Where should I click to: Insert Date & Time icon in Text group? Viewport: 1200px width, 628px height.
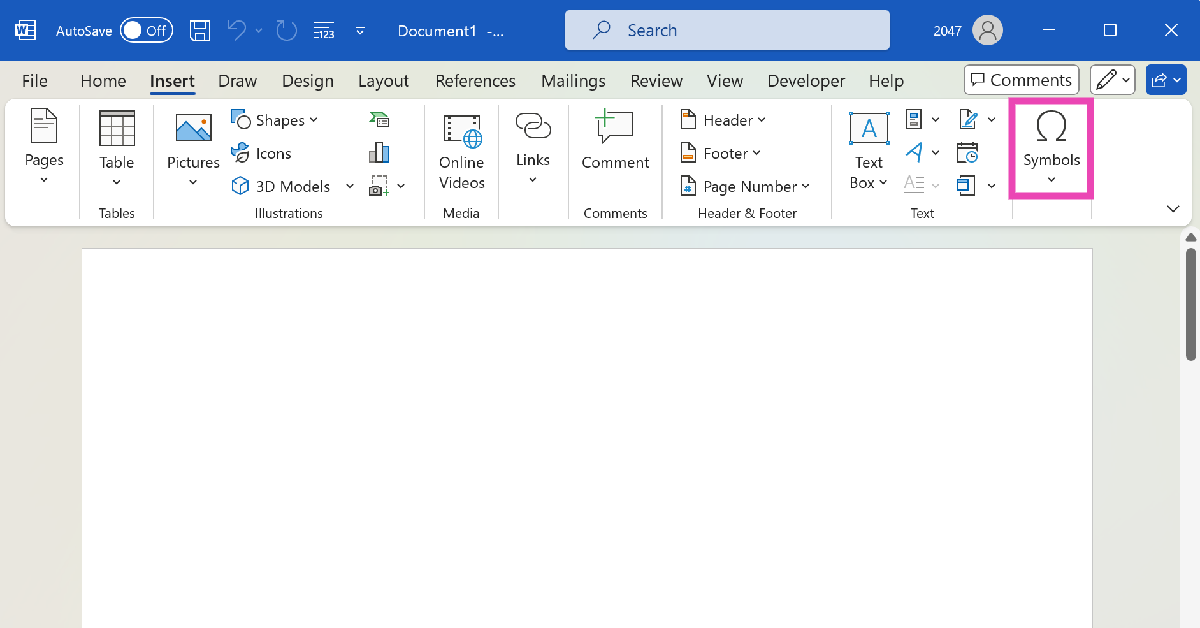967,152
